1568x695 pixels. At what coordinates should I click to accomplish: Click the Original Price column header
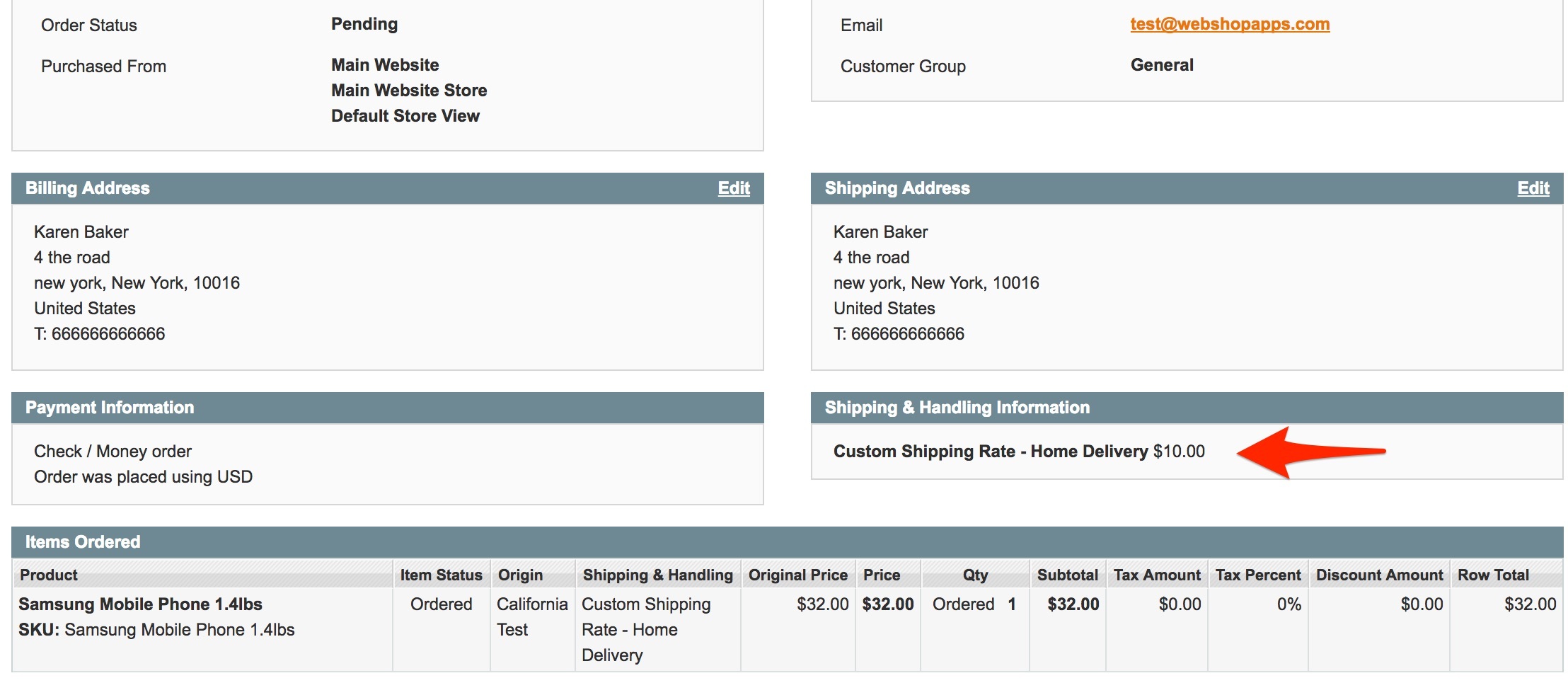(797, 575)
